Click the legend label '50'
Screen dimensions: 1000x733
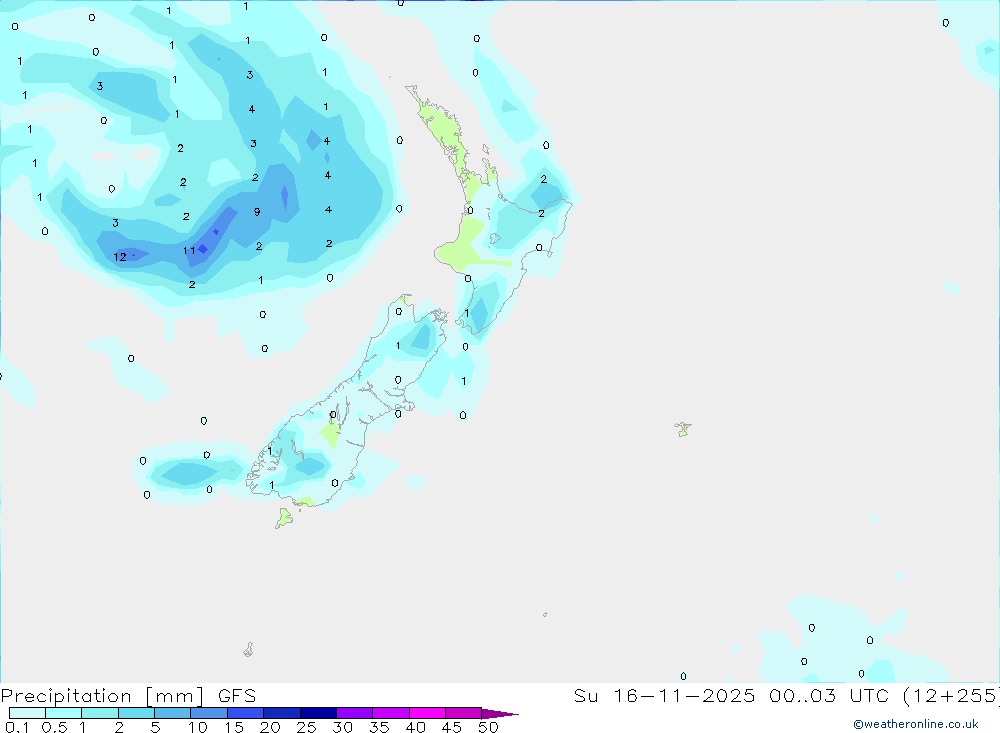point(489,727)
